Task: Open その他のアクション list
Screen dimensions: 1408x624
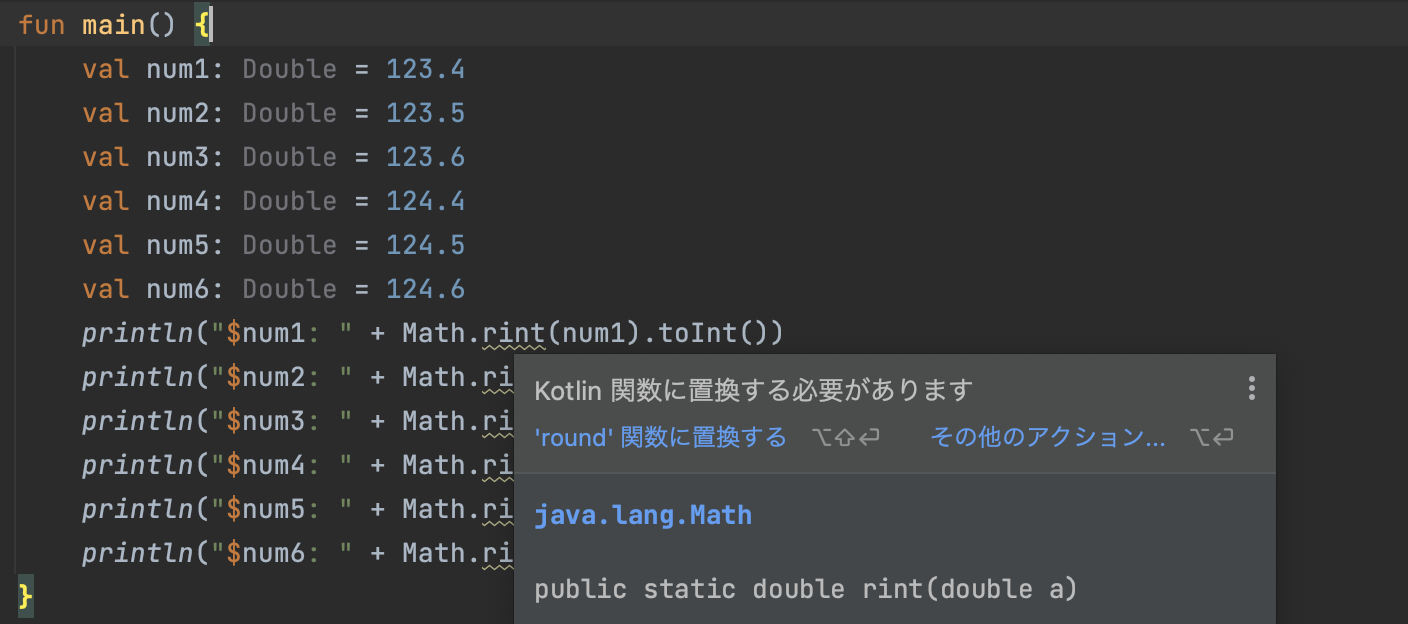Action: coord(1046,437)
